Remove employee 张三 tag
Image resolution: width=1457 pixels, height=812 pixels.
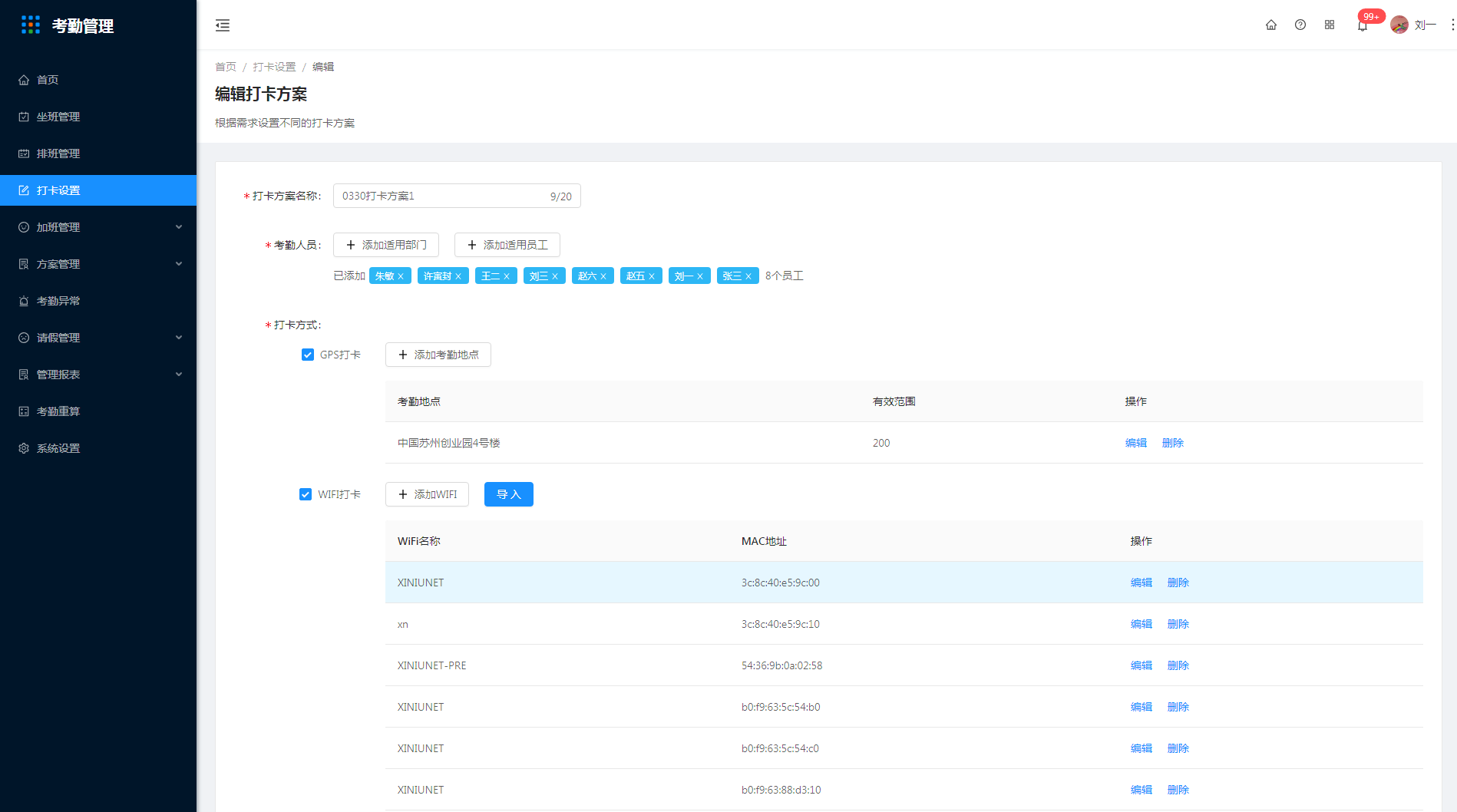(748, 276)
